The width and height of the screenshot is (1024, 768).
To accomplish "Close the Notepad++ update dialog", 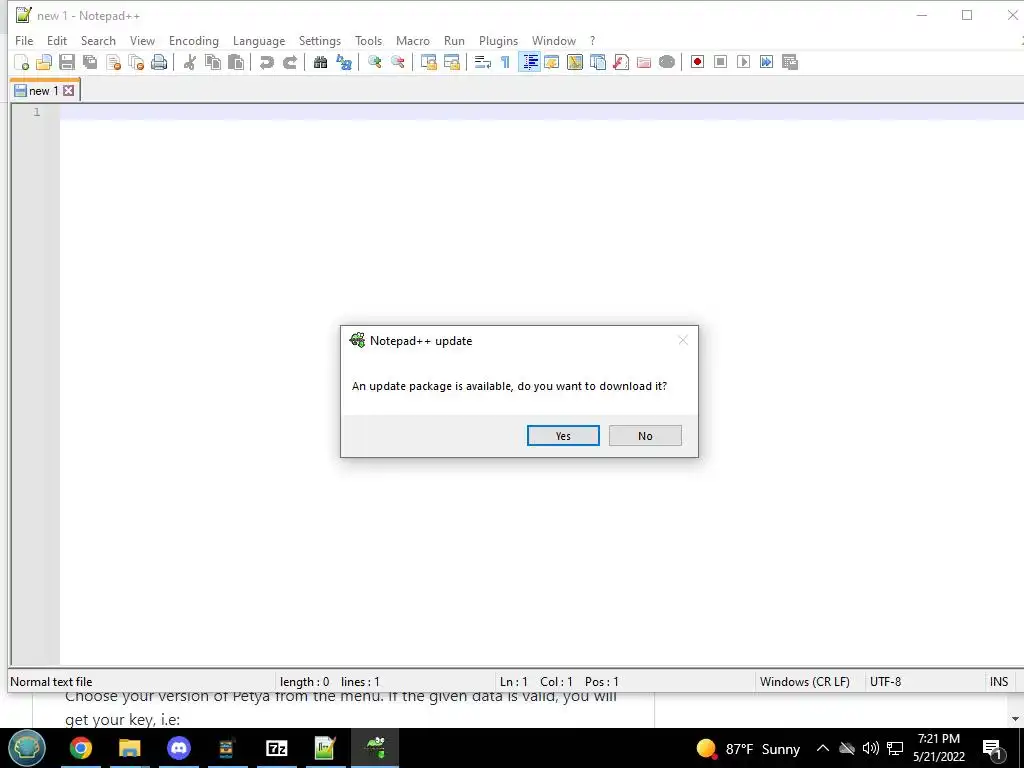I will (x=683, y=340).
